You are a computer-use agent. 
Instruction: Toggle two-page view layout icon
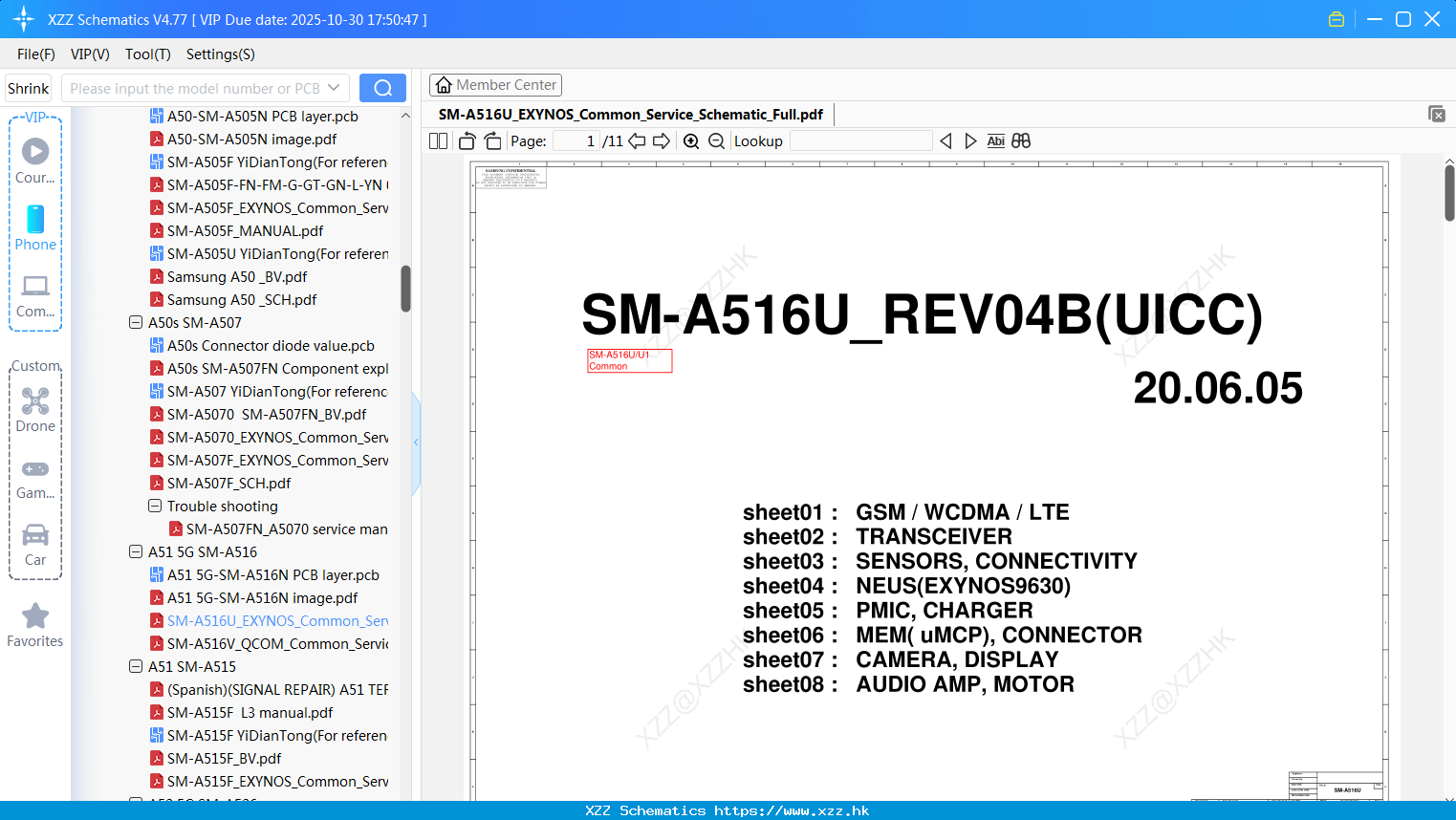(x=438, y=140)
